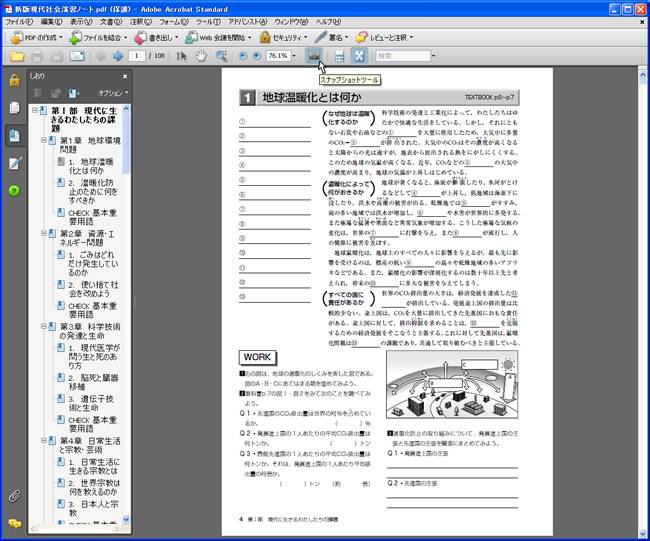Open the search box dropdown arrow
The image size is (650, 541).
pos(433,56)
